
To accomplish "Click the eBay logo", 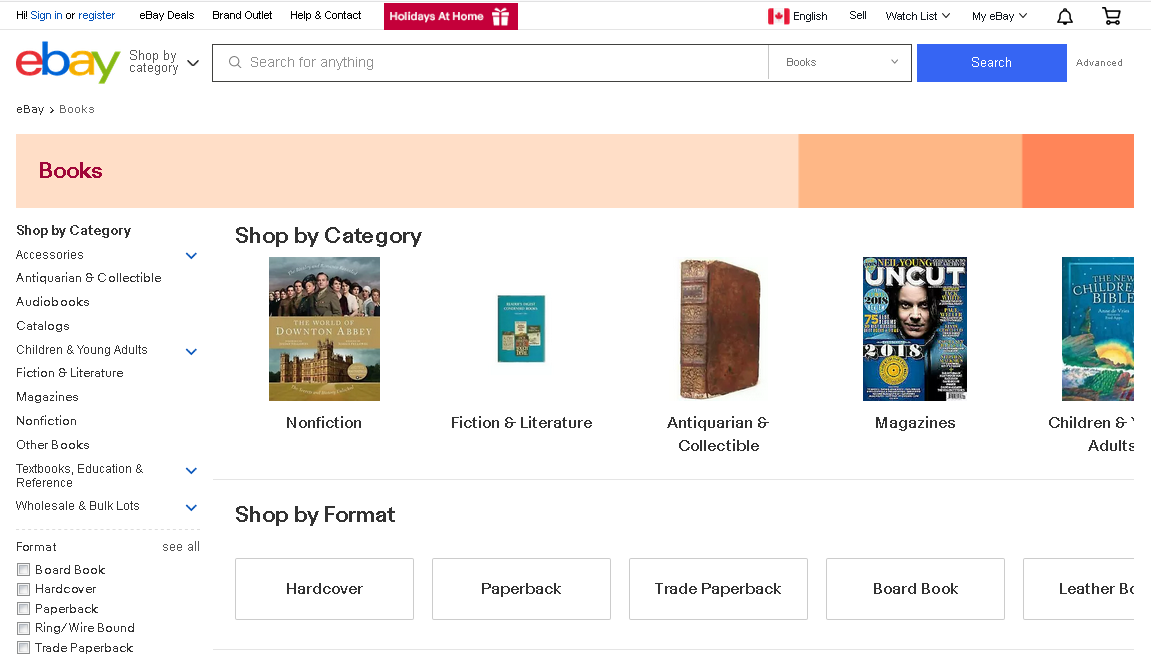I will click(x=67, y=62).
